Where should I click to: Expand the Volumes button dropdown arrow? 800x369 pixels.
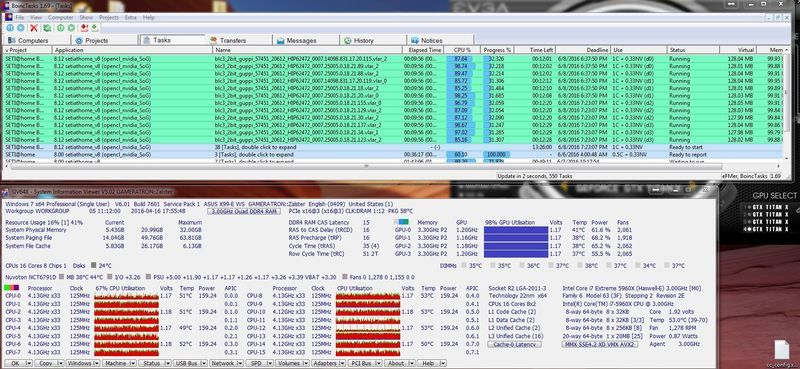(307, 363)
